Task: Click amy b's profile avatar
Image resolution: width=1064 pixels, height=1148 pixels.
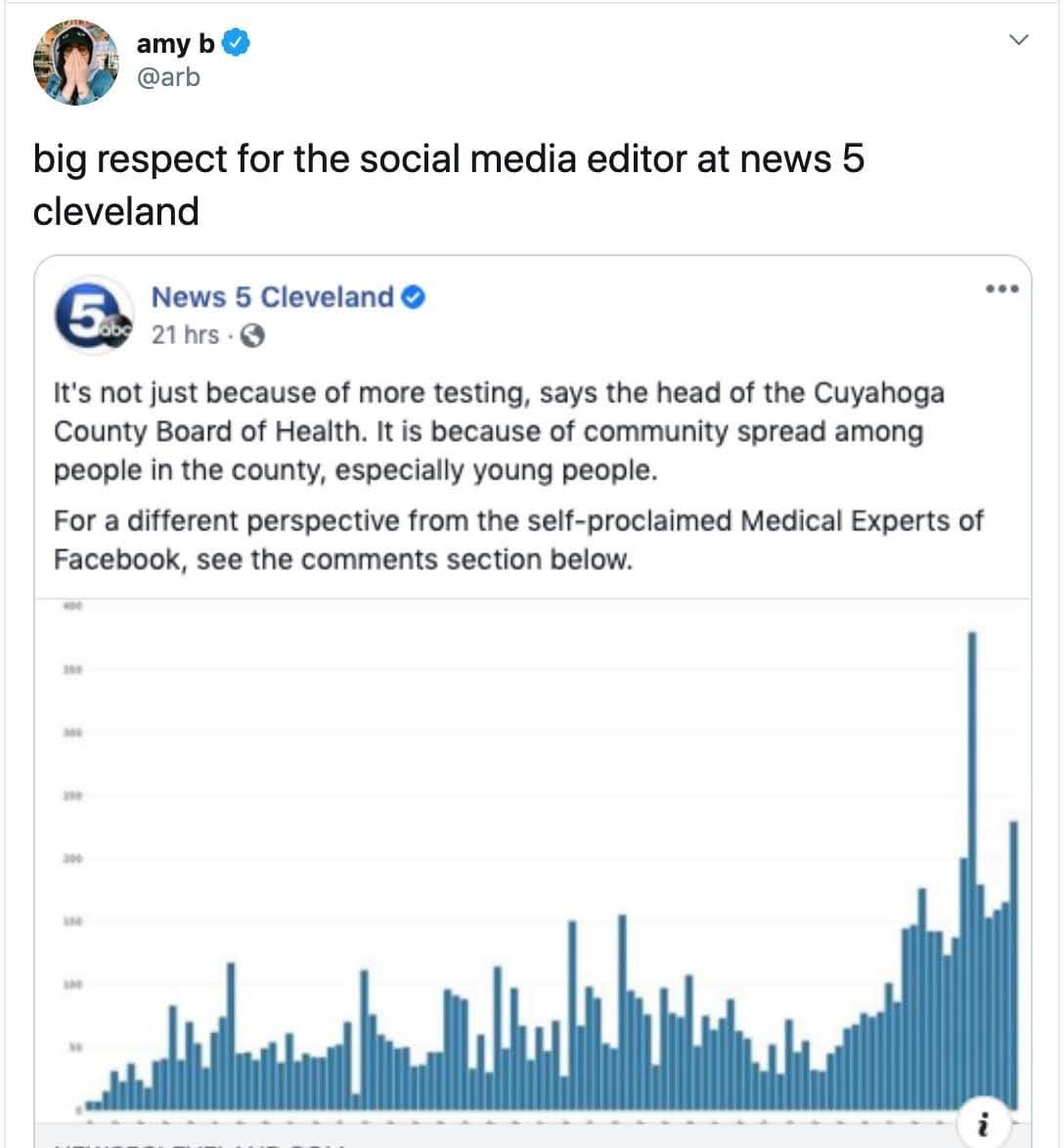Action: [75, 63]
